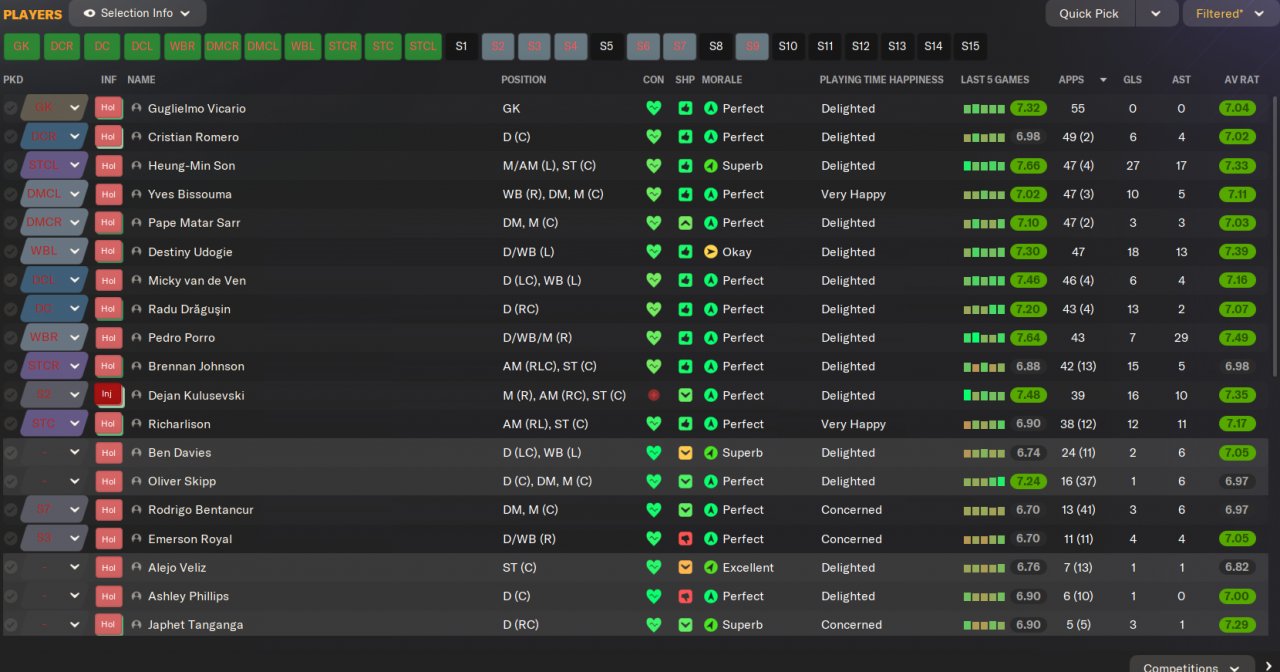Open Heung-Min Son's player name link
Image resolution: width=1280 pixels, height=672 pixels.
tap(191, 165)
